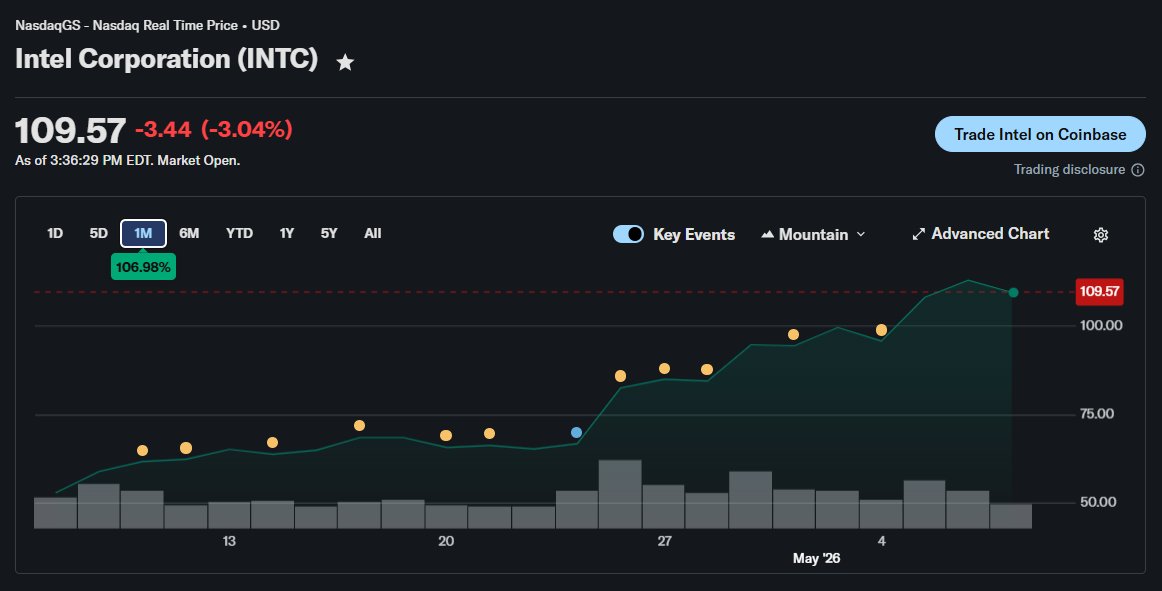
Task: Select the 1M time range
Action: click(x=143, y=234)
